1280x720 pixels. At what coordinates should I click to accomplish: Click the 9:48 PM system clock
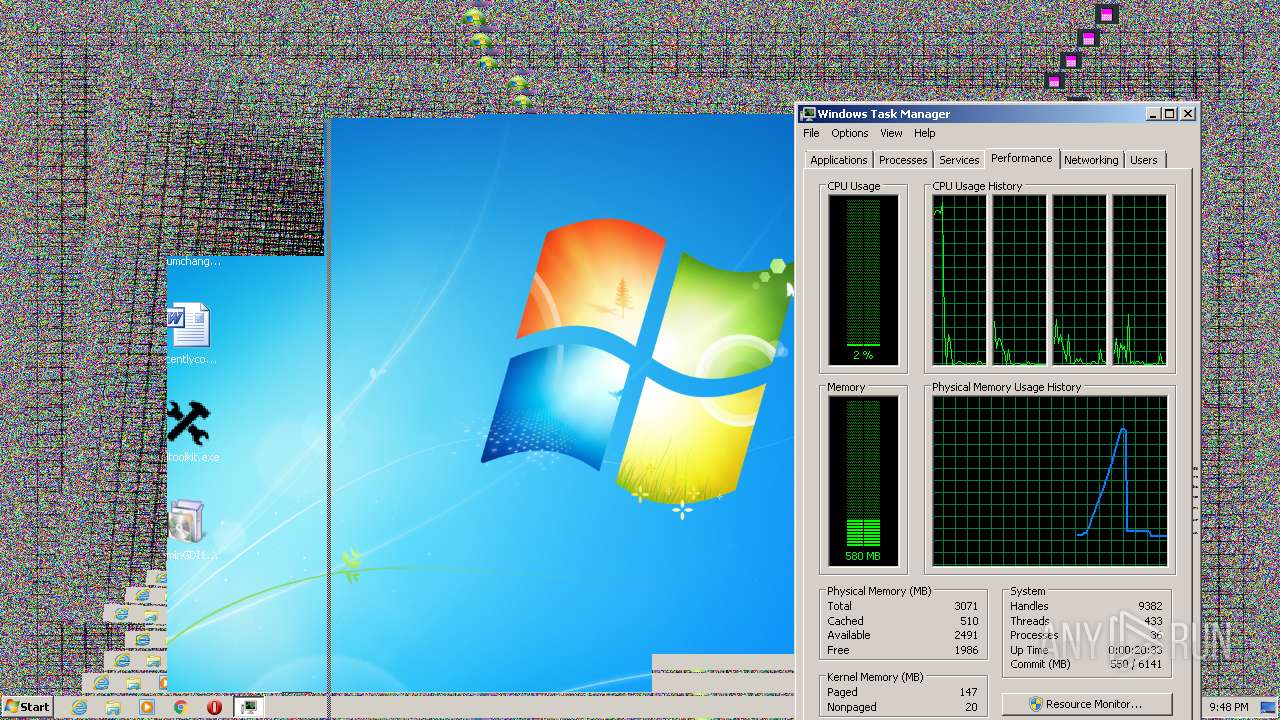(x=1228, y=707)
